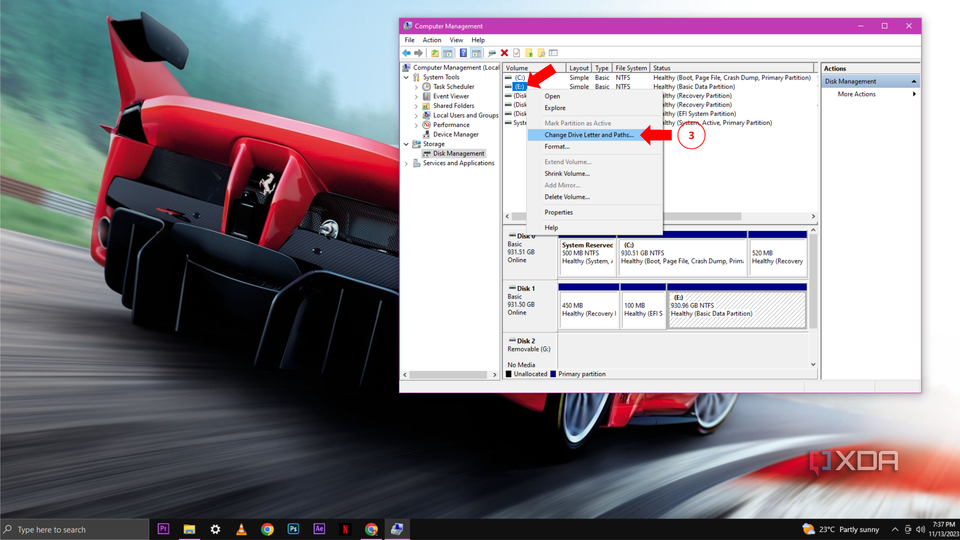Select the (C:) 930.51 GB NTFS partition block

(682, 253)
